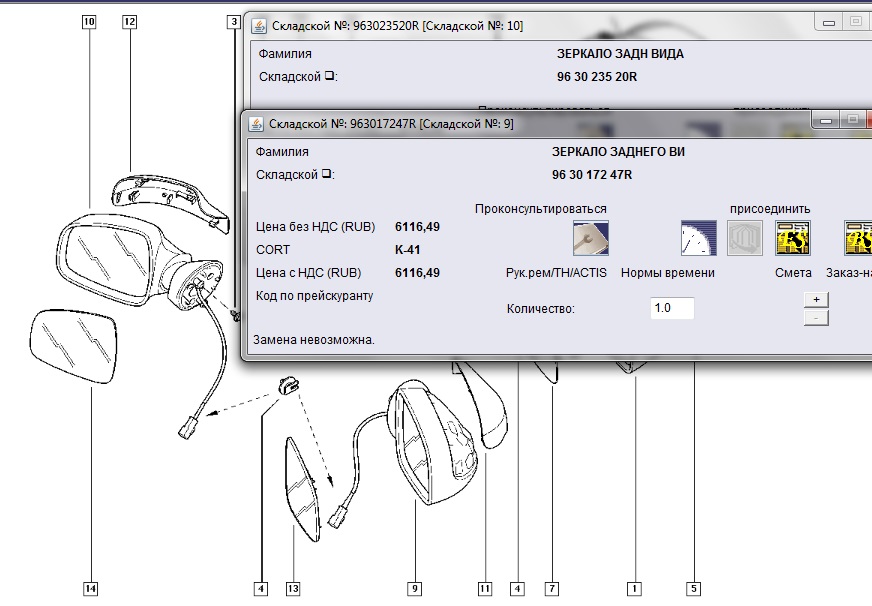
Task: Open the Нормы времени clock icon
Action: click(x=699, y=238)
